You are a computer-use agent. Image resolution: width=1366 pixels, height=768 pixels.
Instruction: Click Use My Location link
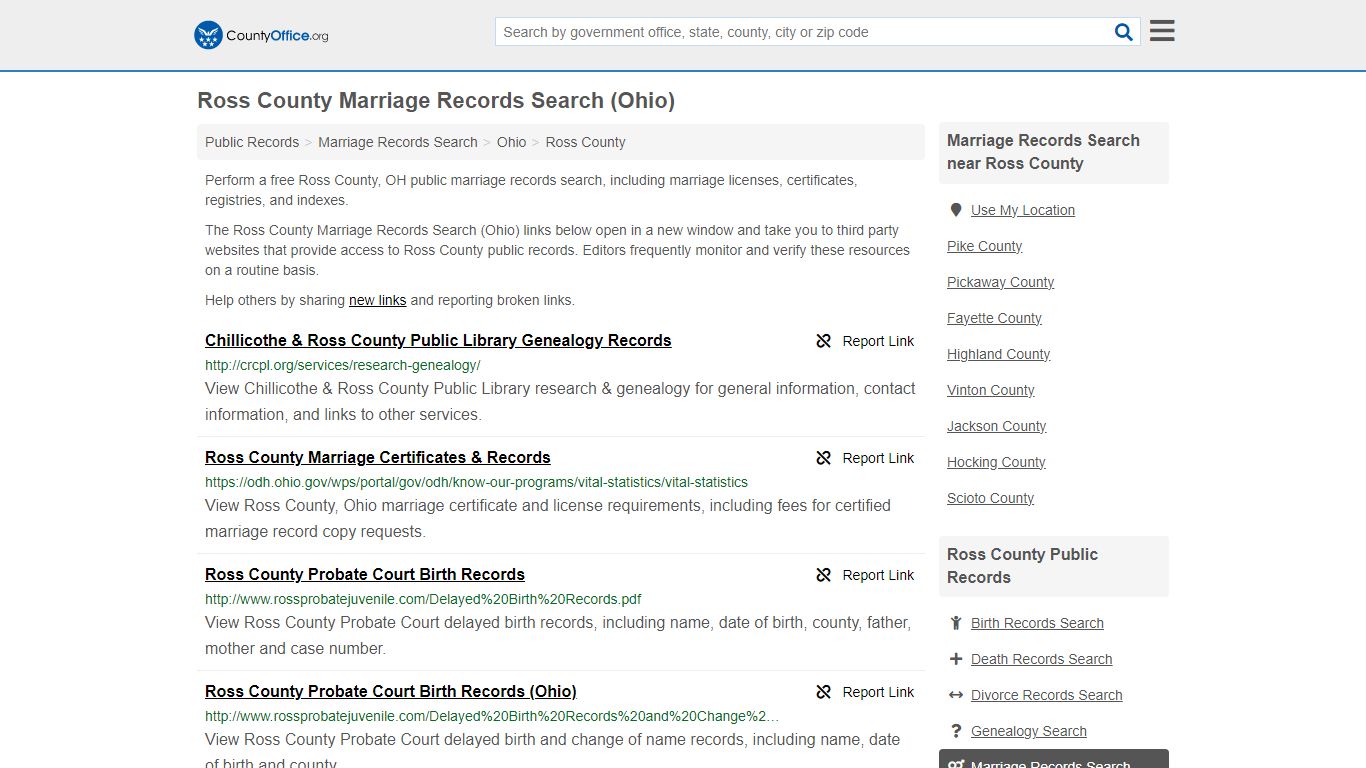coord(1023,210)
